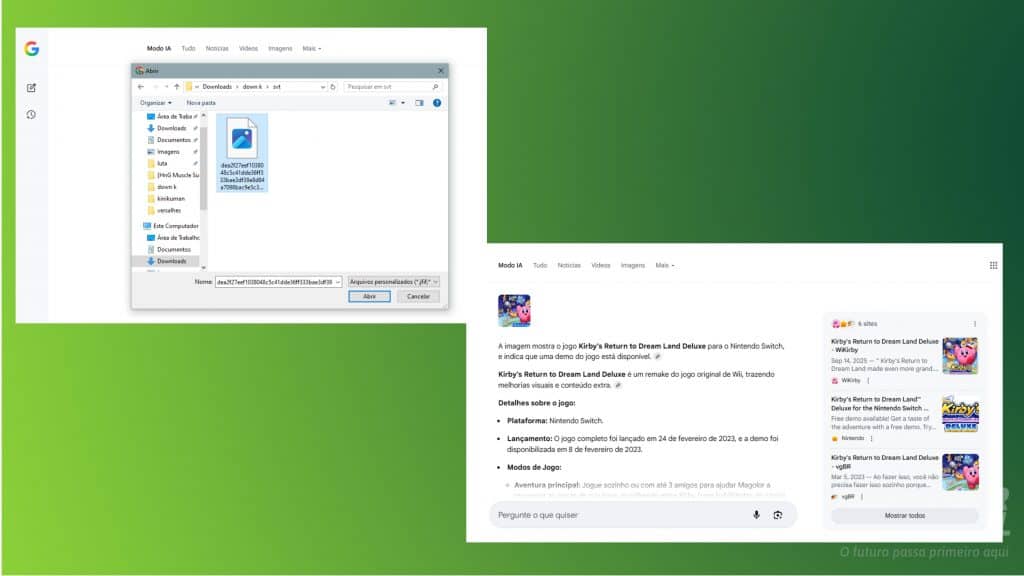Click the image search camera icon
The width and height of the screenshot is (1024, 576).
pyautogui.click(x=777, y=515)
